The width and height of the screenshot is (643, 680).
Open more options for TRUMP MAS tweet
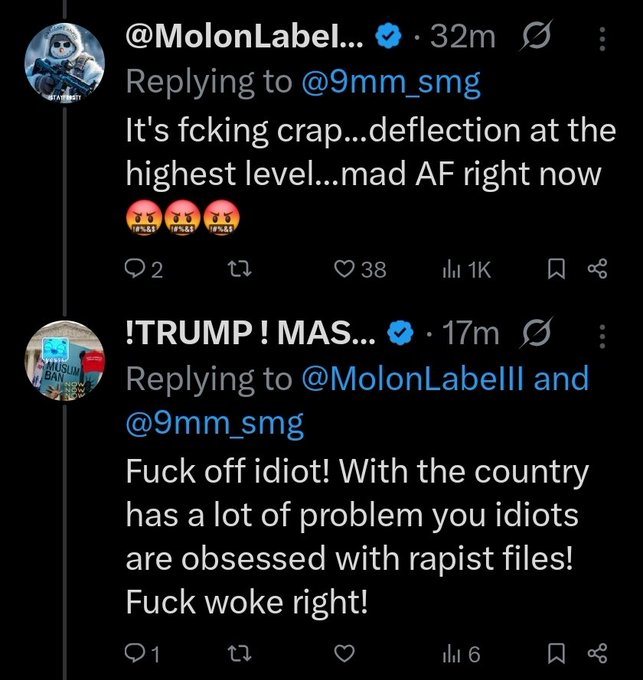601,334
